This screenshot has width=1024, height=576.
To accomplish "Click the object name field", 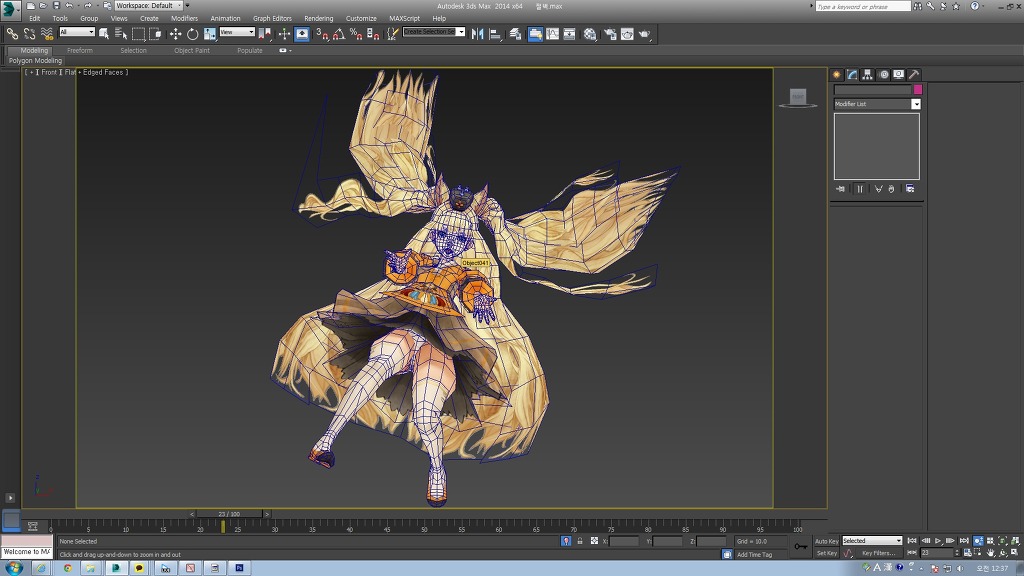I will pyautogui.click(x=872, y=89).
